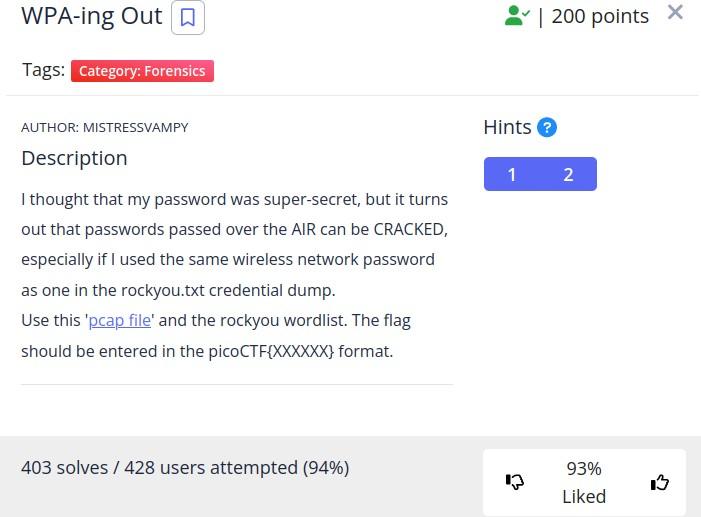
Task: Download the pcap file link
Action: [x=120, y=320]
